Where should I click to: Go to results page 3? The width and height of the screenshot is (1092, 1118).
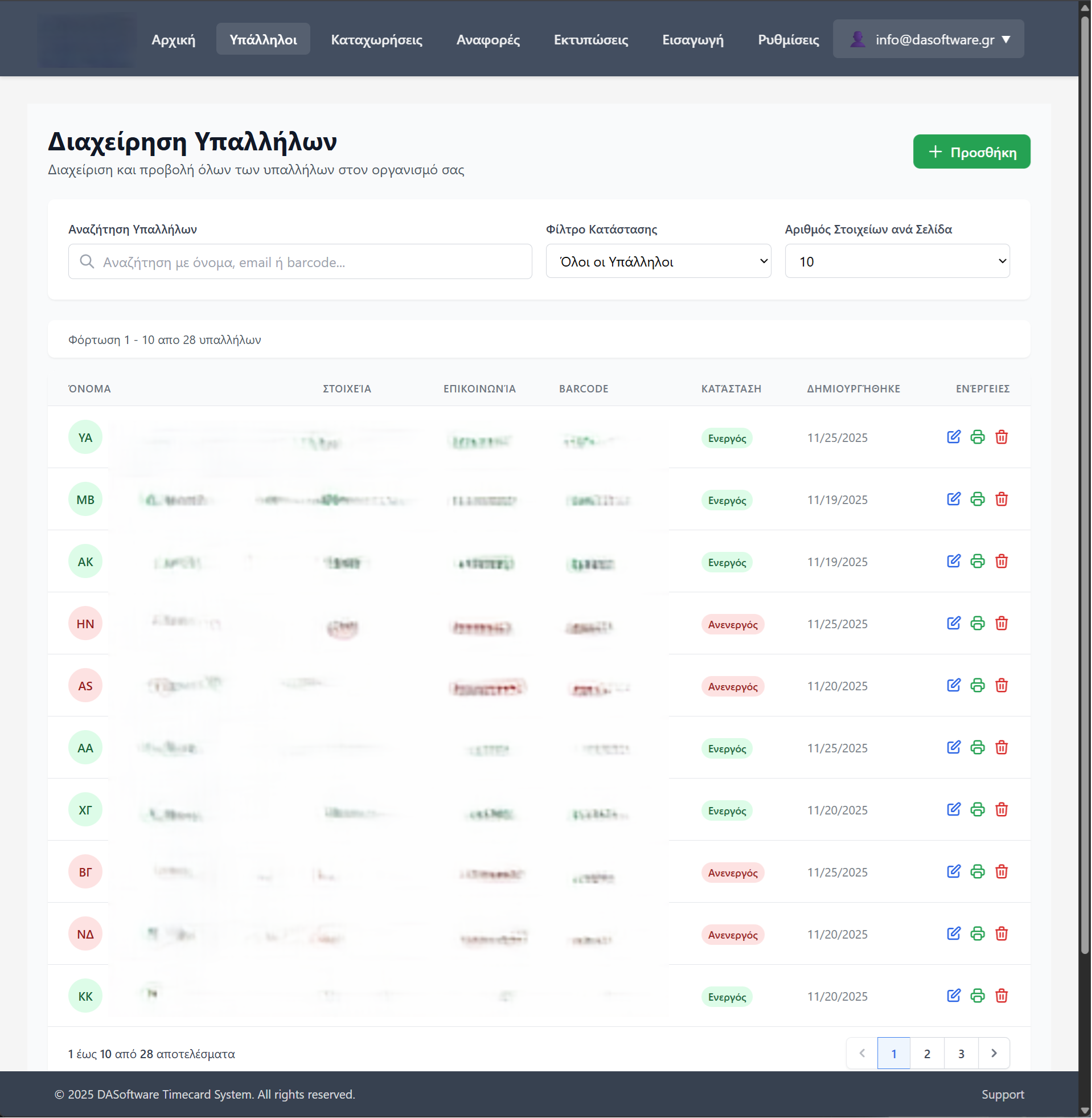pos(960,1053)
